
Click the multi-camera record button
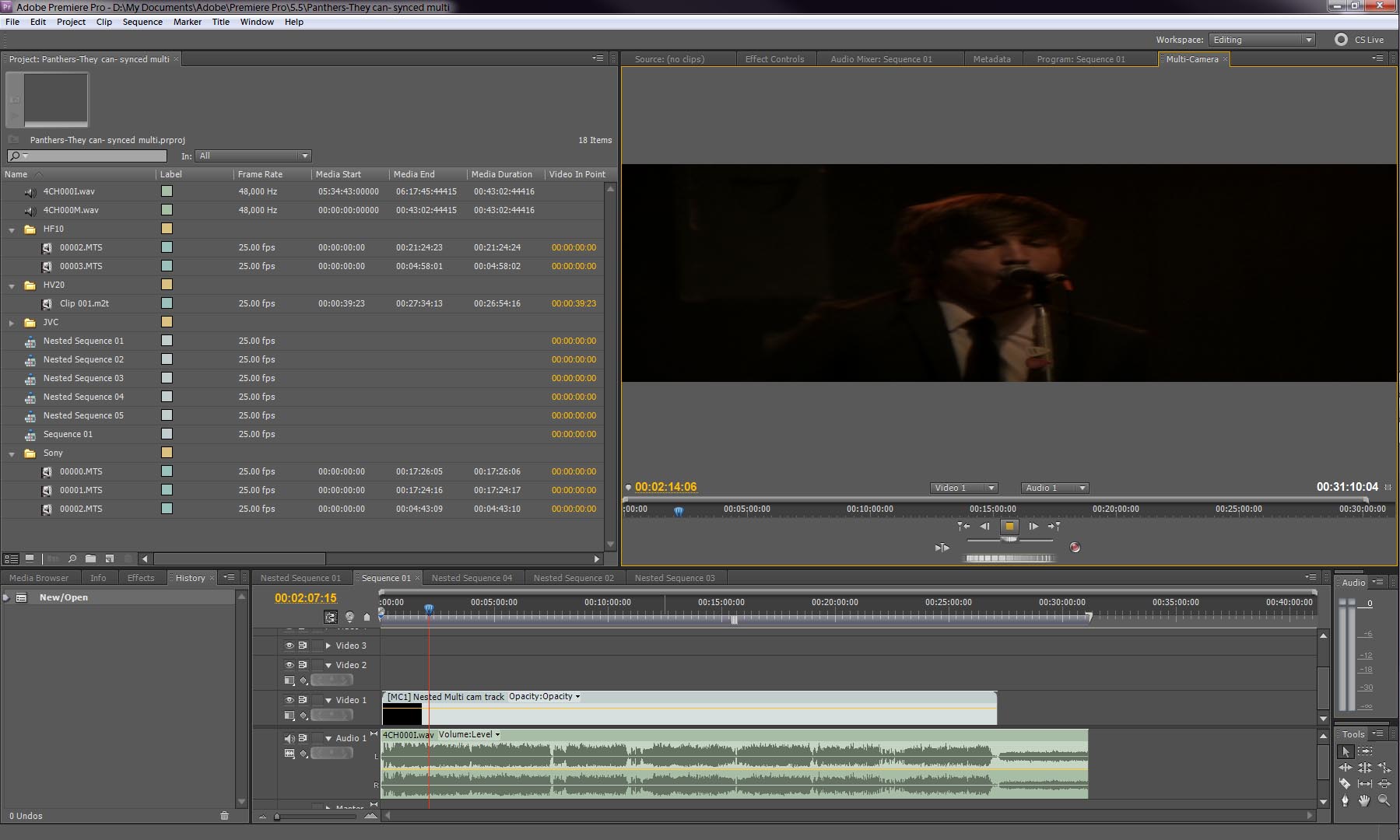click(1075, 548)
